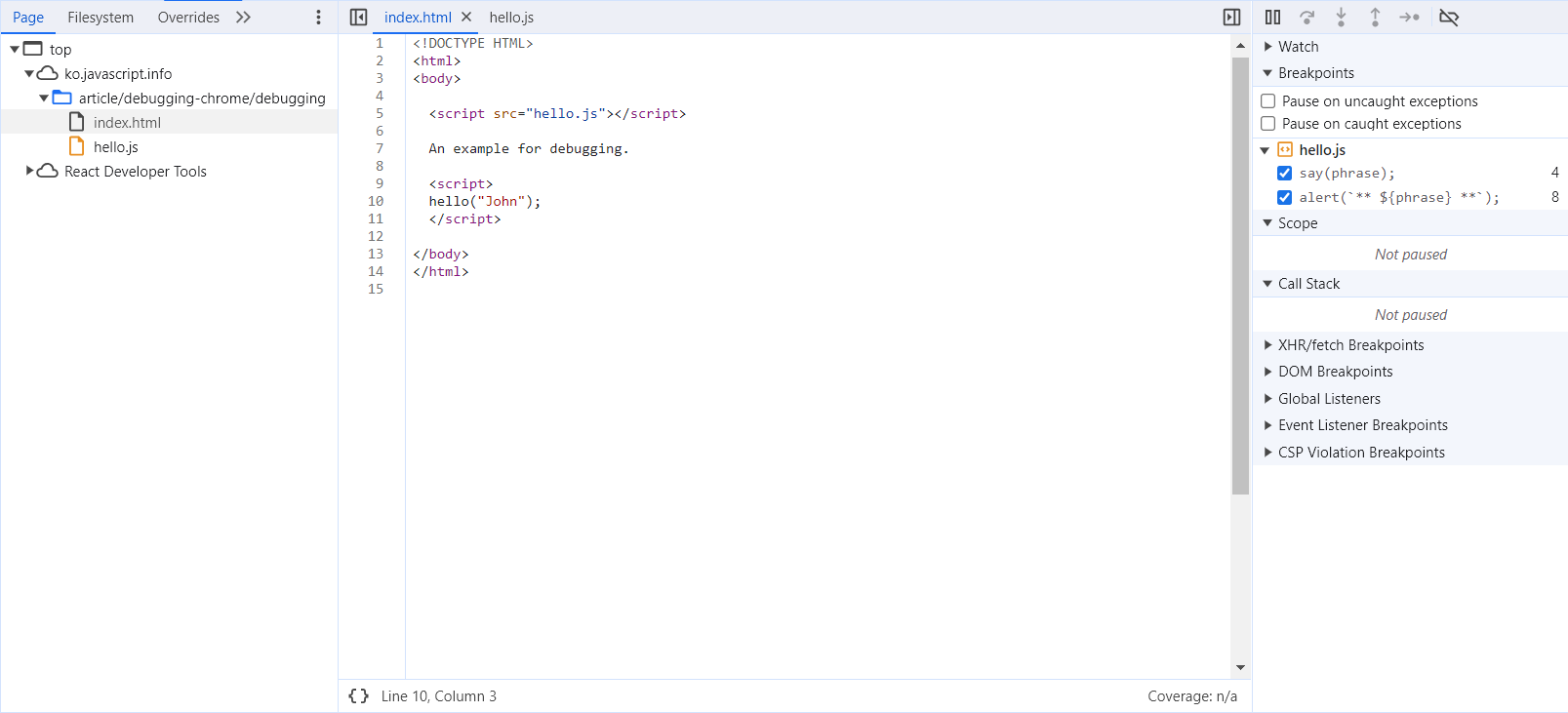This screenshot has height=713, width=1568.
Task: Step over next function call icon
Action: (x=1307, y=18)
